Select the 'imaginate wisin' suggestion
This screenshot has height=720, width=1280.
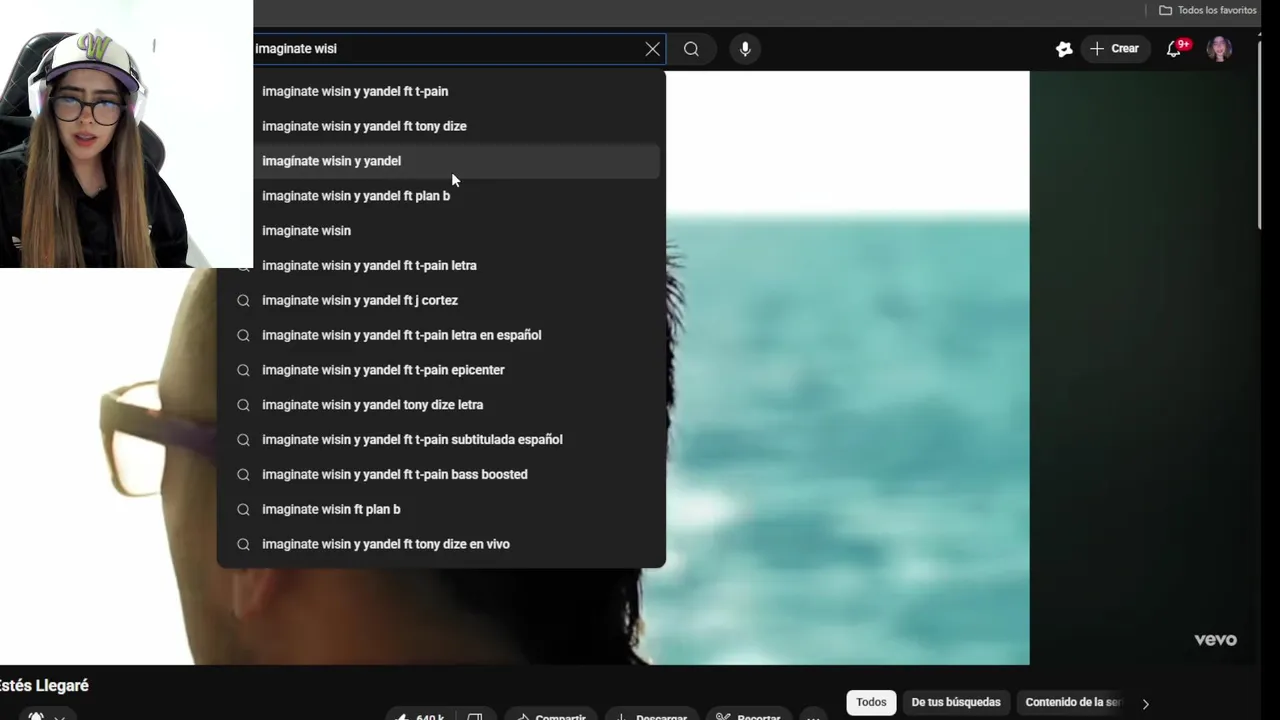pyautogui.click(x=441, y=231)
